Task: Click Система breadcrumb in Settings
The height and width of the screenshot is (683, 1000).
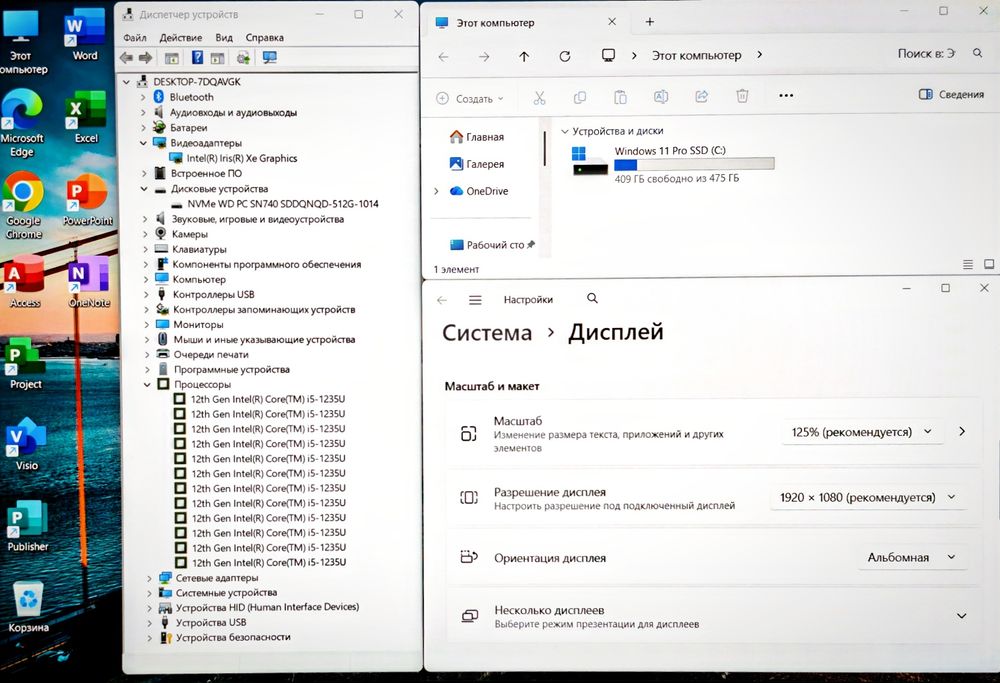Action: click(487, 333)
